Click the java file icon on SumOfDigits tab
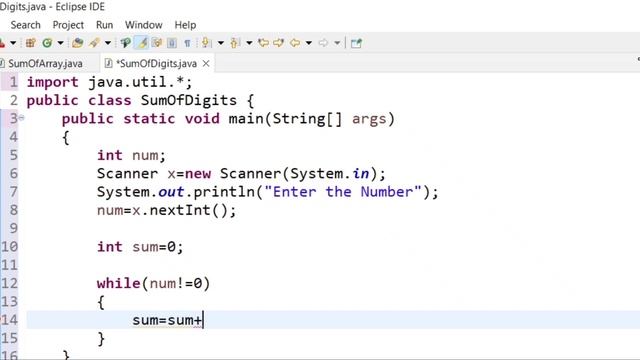The height and width of the screenshot is (360, 640). point(108,63)
